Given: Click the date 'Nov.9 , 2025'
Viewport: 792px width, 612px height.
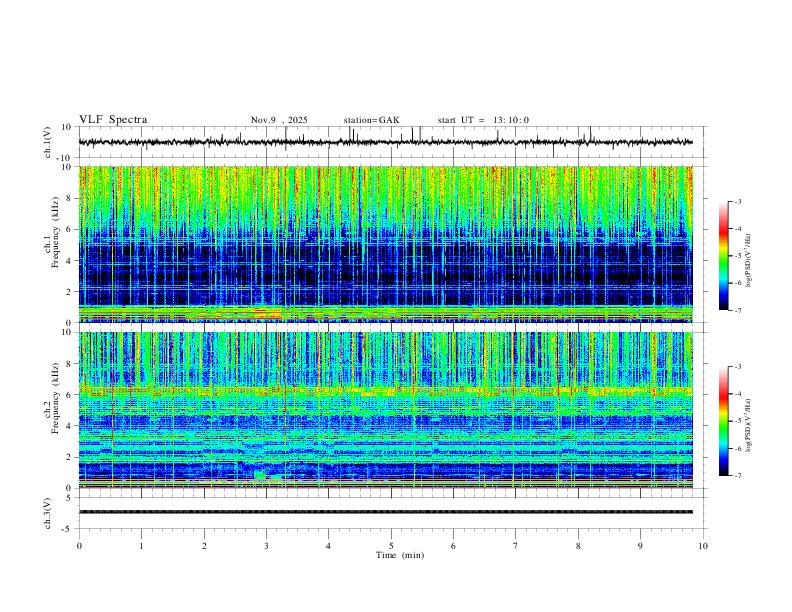Looking at the screenshot, I should tap(279, 120).
